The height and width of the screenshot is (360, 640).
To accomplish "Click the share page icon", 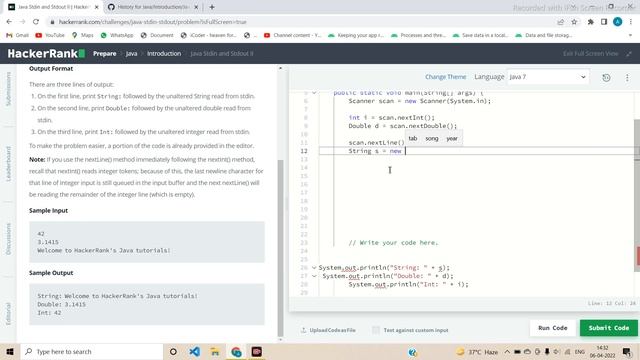I will click(560, 22).
